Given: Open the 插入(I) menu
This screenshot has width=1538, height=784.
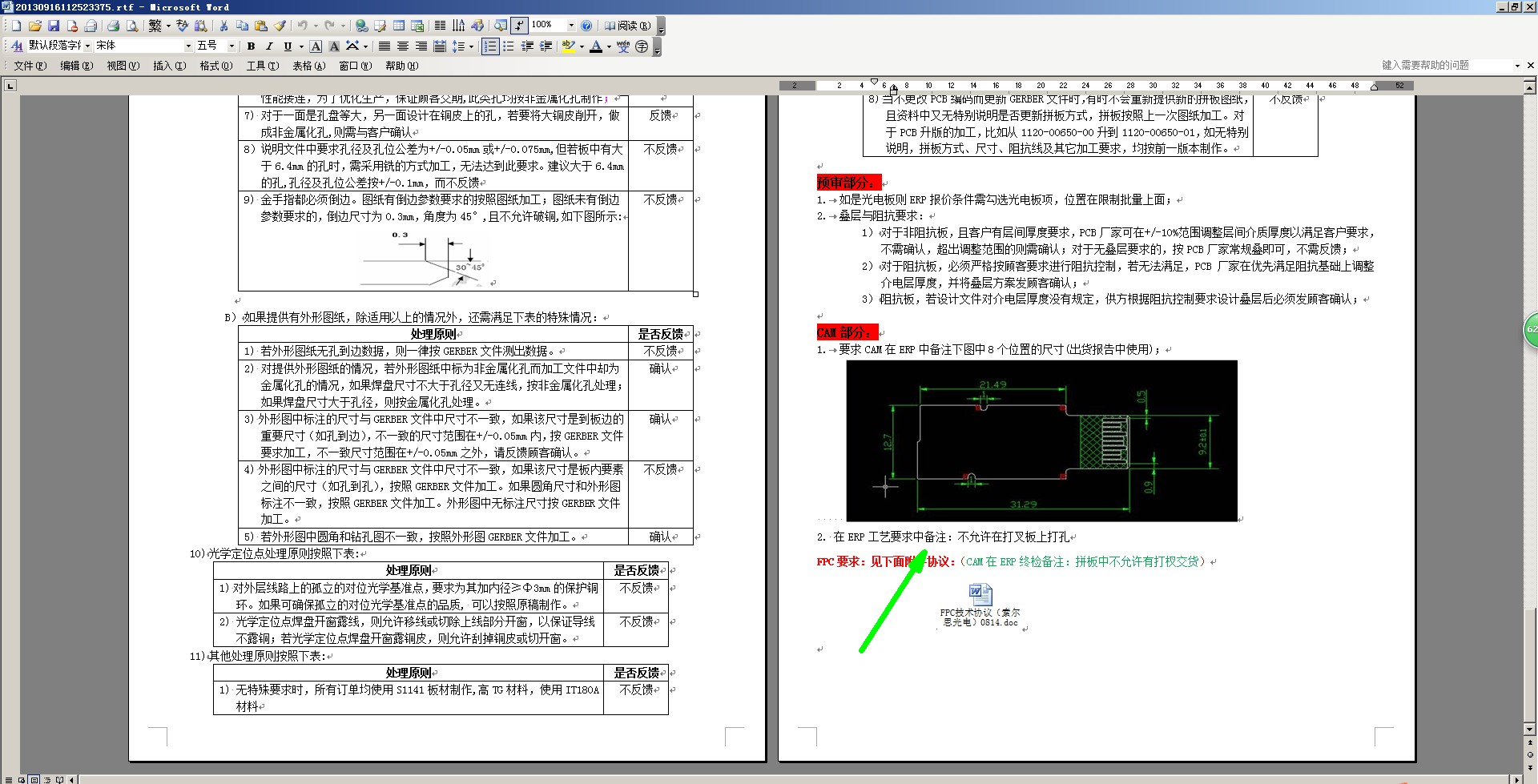Looking at the screenshot, I should [169, 66].
